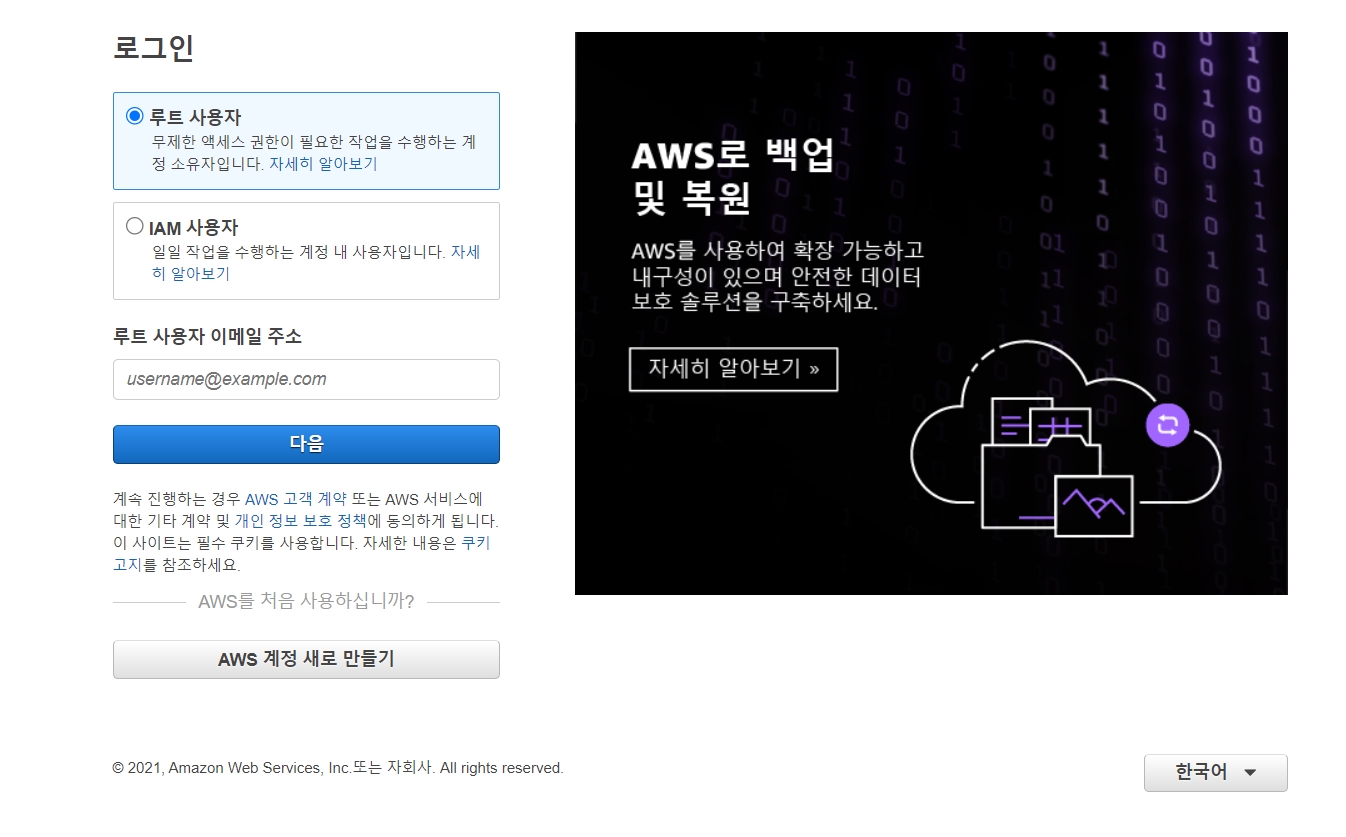Open the 한국어 language dropdown
Screen dimensions: 1346x837
1215,773
